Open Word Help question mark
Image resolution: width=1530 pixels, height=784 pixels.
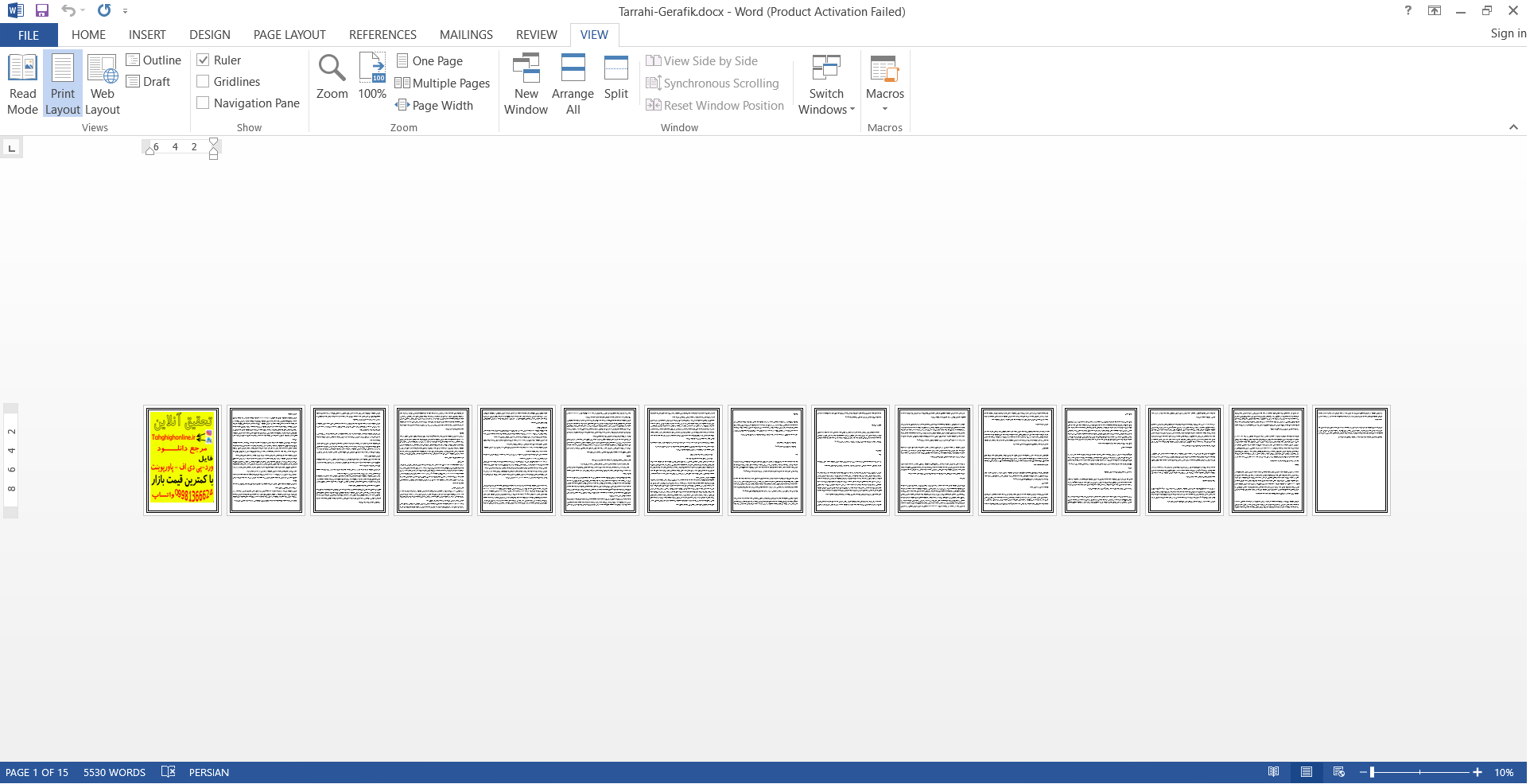click(1408, 11)
